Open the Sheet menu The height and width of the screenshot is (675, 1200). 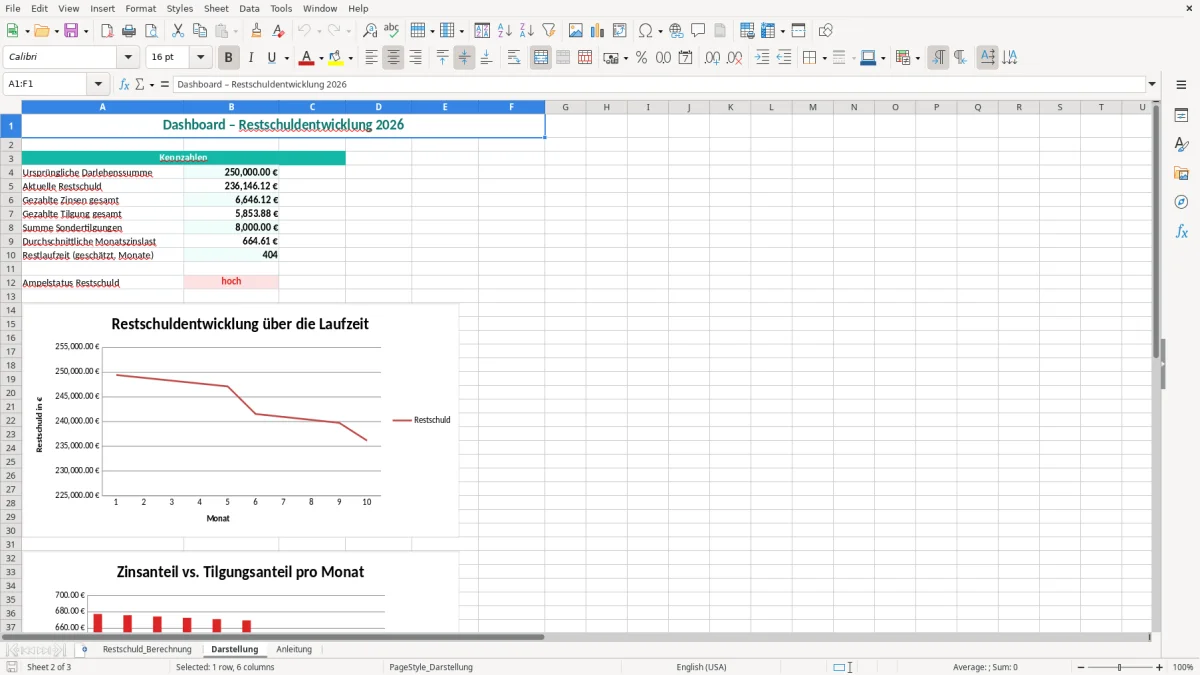tap(216, 8)
